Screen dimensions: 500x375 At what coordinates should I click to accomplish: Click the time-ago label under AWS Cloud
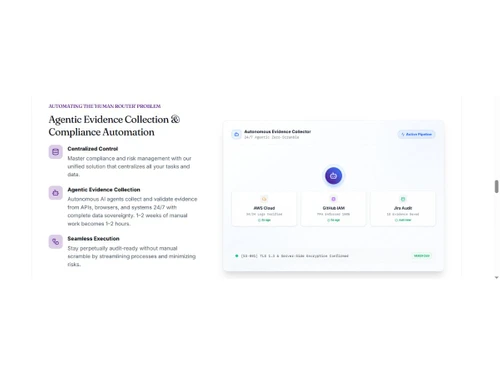pyautogui.click(x=264, y=220)
